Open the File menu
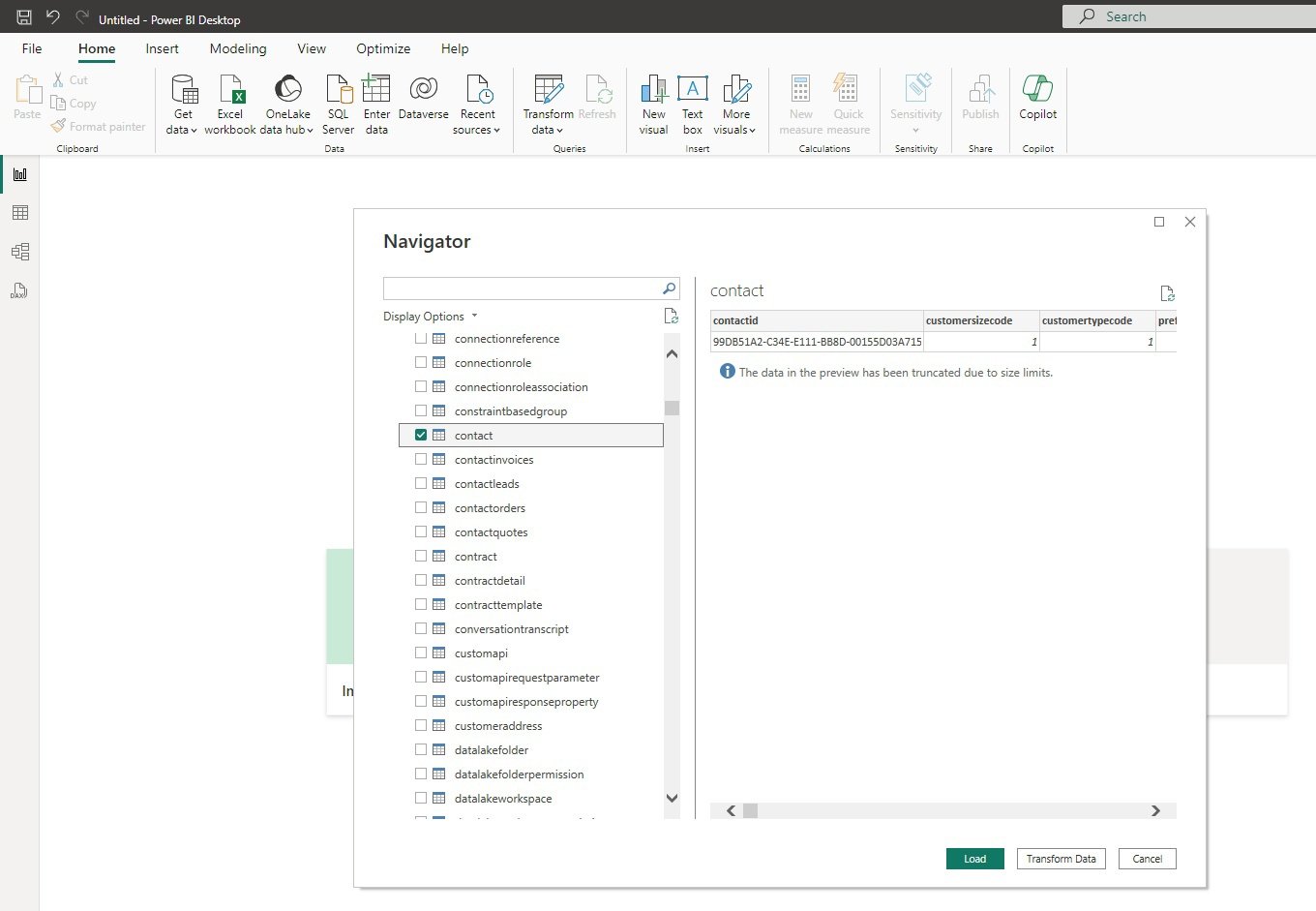1316x911 pixels. (32, 48)
